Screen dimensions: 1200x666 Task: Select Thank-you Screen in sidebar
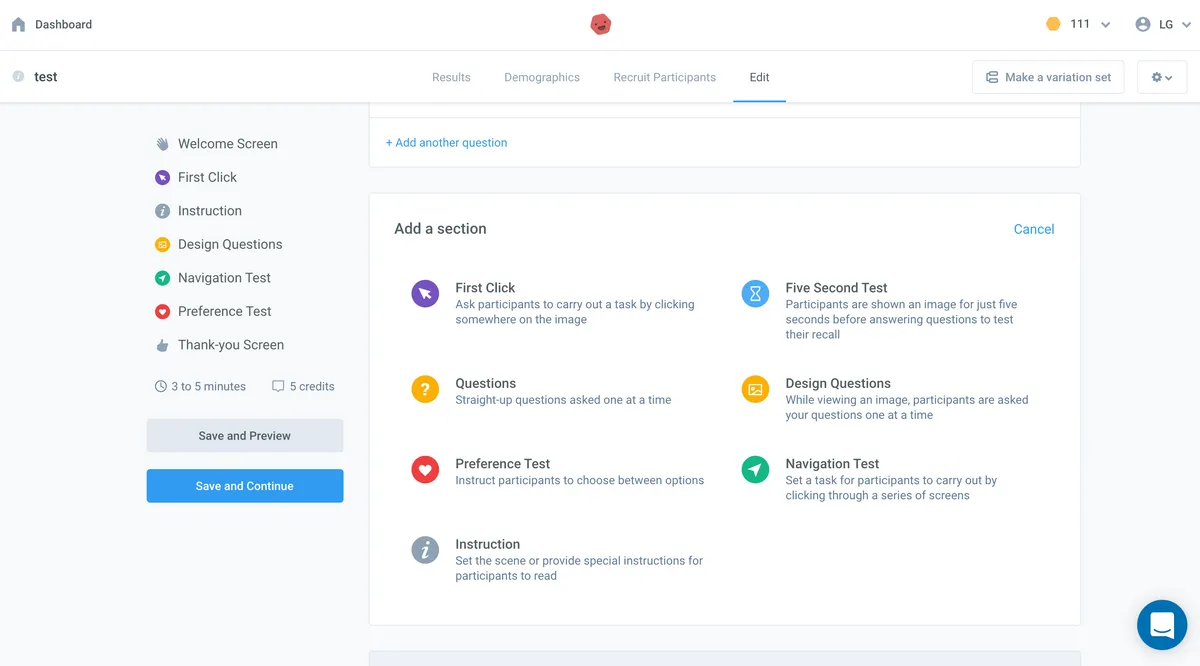(231, 345)
